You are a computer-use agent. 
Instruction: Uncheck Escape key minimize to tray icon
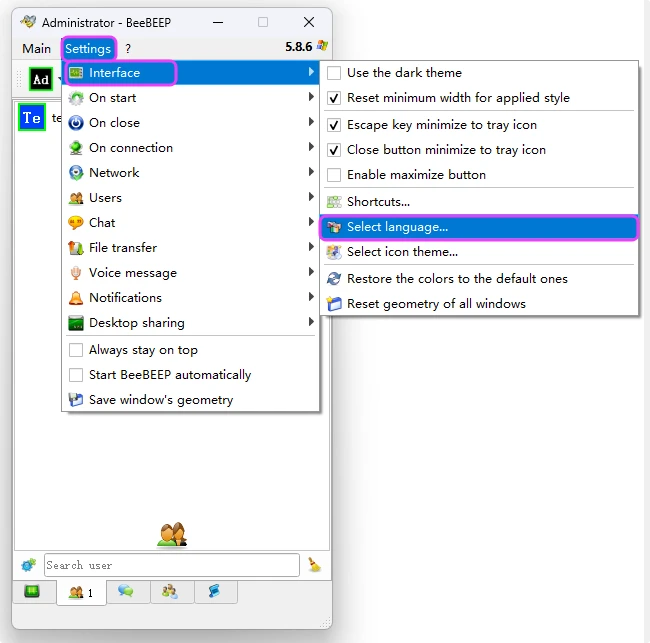[x=334, y=125]
